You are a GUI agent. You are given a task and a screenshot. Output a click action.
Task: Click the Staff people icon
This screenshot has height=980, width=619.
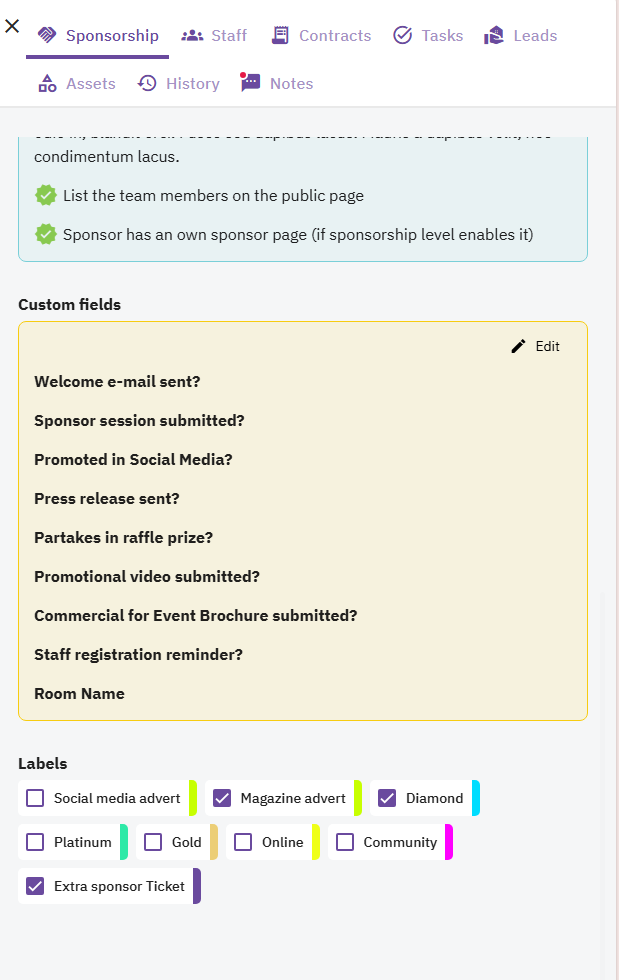click(192, 36)
